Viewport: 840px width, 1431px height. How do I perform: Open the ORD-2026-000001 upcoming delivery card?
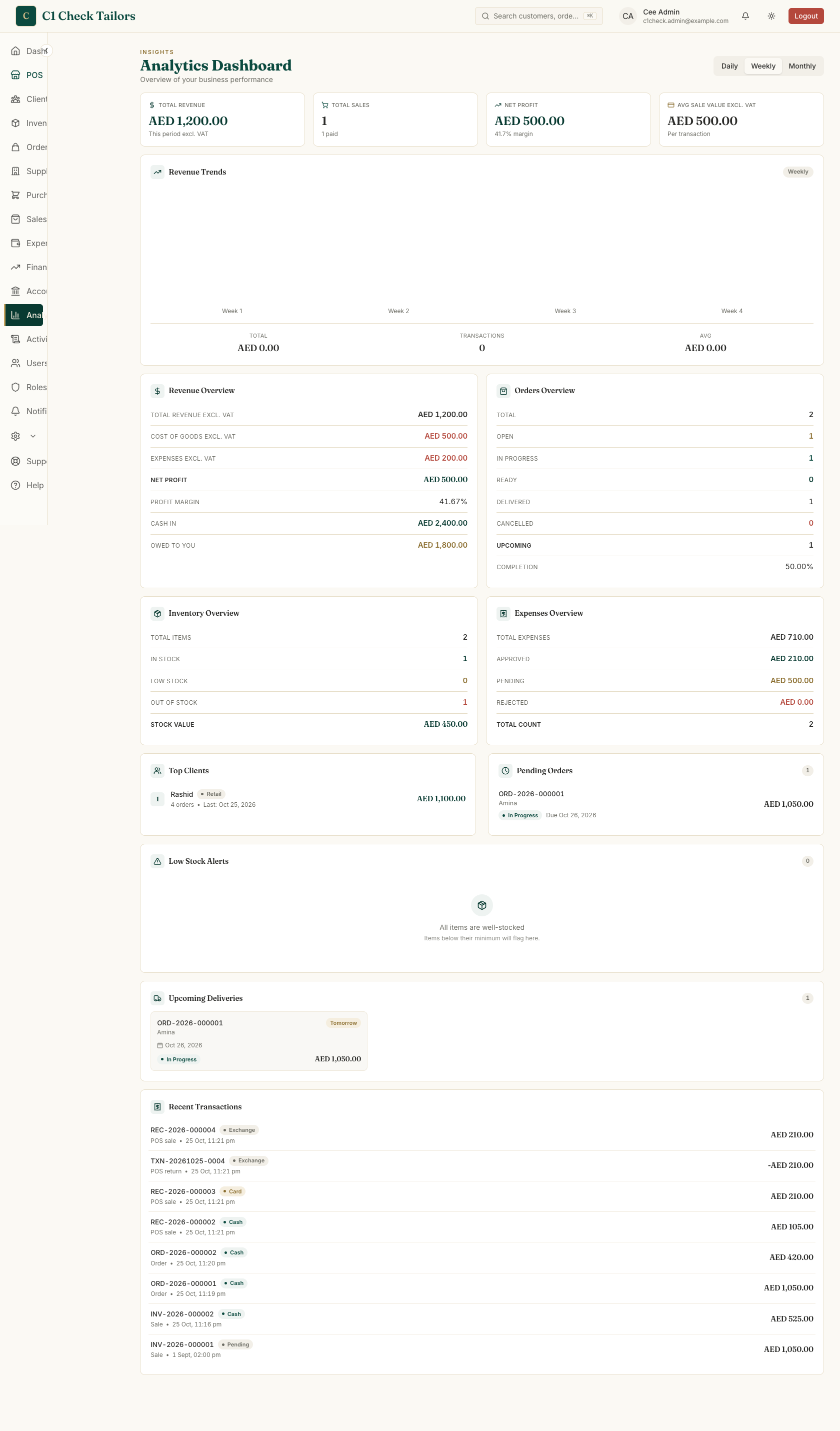tap(259, 1041)
